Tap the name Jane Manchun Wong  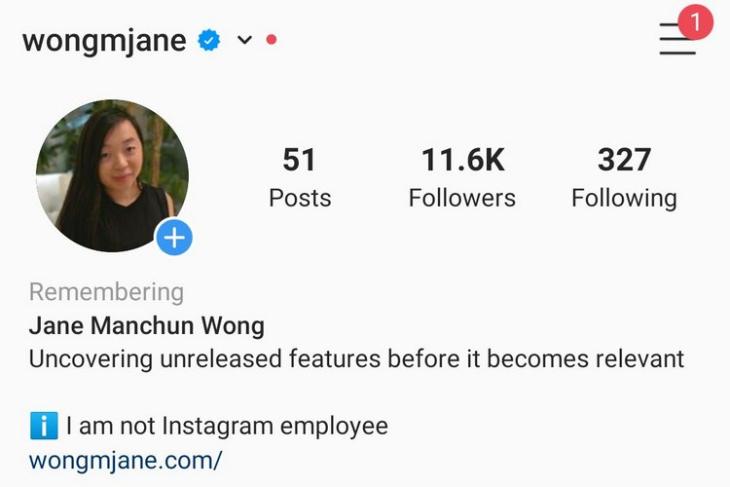click(147, 326)
